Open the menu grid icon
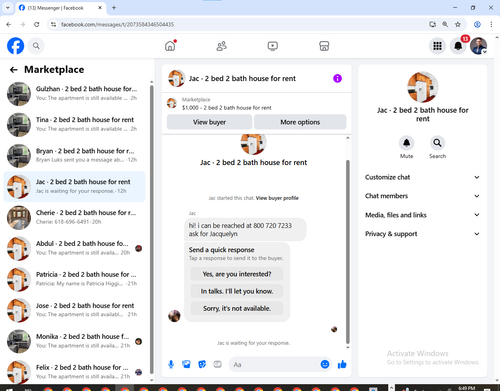Image resolution: width=500 pixels, height=391 pixels. click(x=437, y=46)
